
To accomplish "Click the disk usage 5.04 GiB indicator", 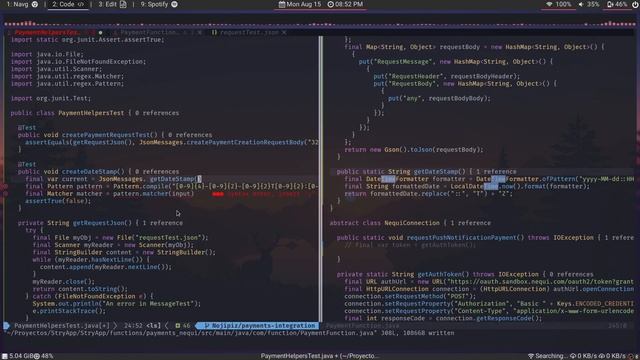I will pos(18,356).
